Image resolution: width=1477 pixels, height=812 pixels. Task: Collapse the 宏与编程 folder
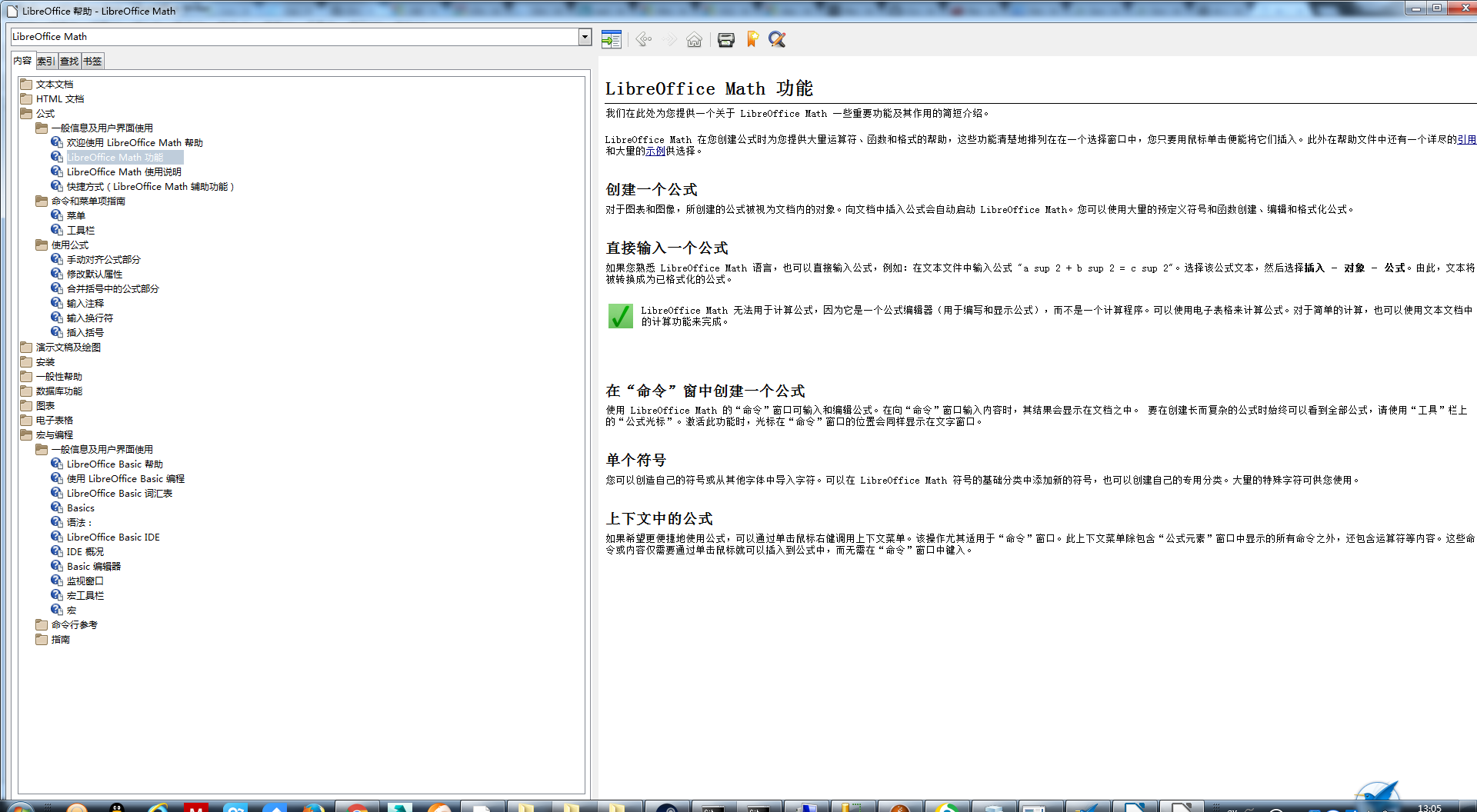tap(26, 434)
